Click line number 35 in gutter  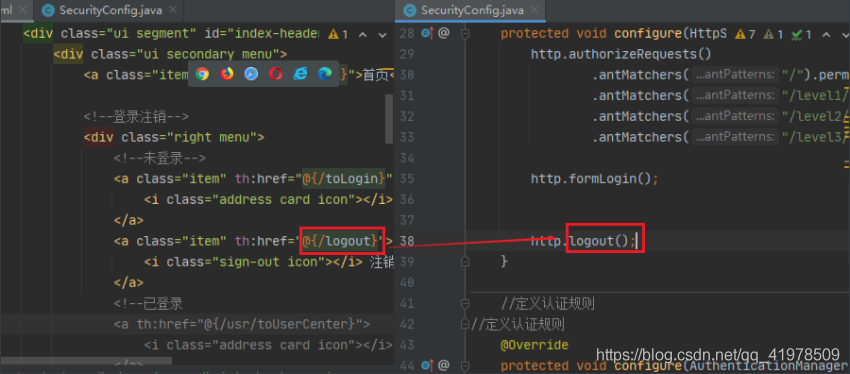[x=407, y=178]
